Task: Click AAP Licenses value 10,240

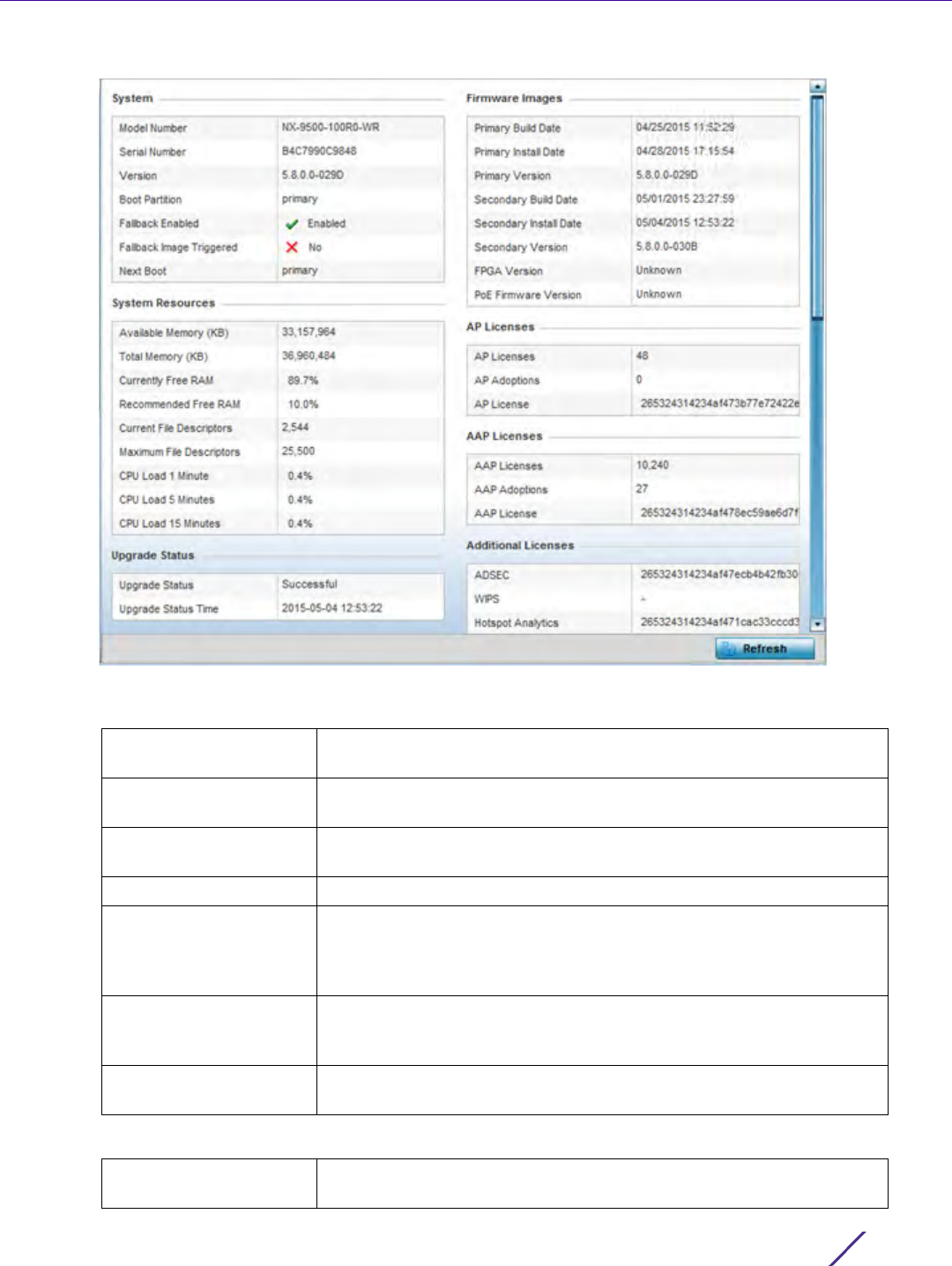Action: pos(652,465)
